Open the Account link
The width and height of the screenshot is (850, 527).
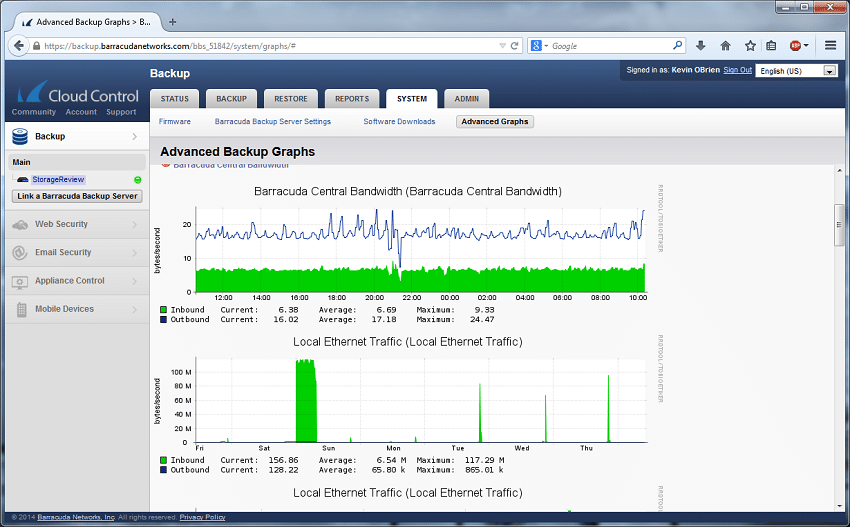coord(81,112)
